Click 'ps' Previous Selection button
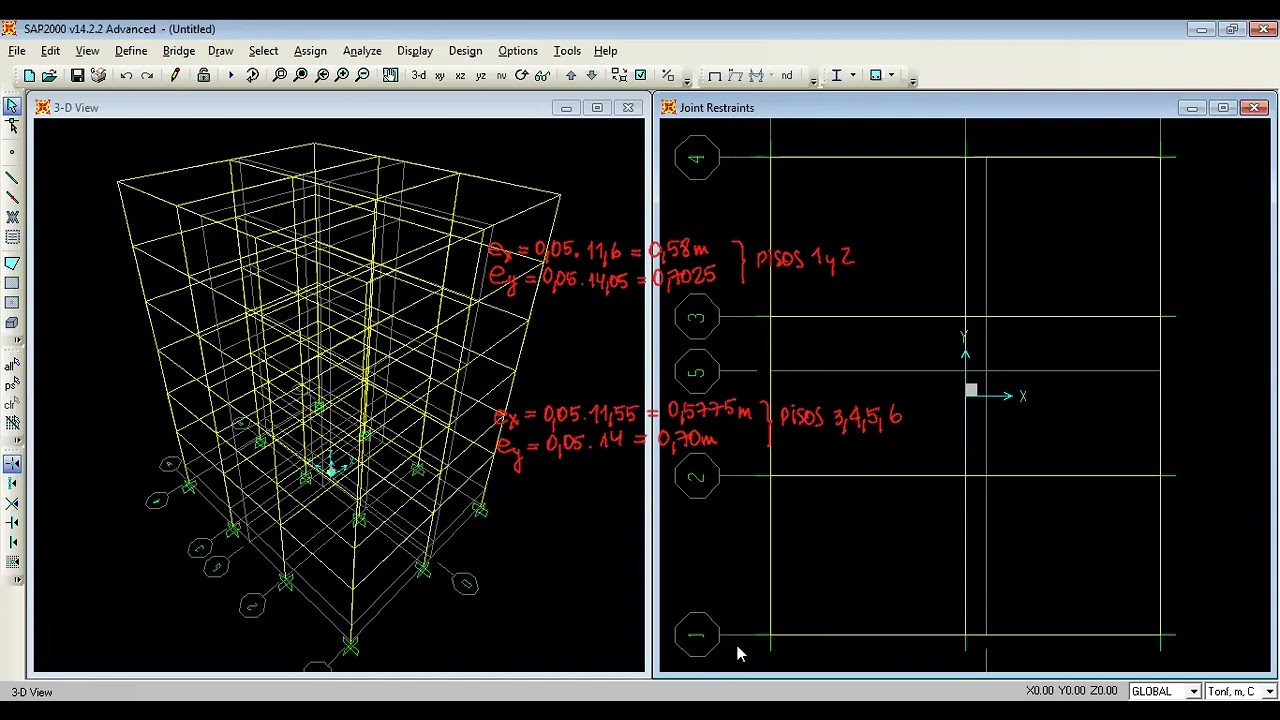This screenshot has height=720, width=1280. pos(12,385)
